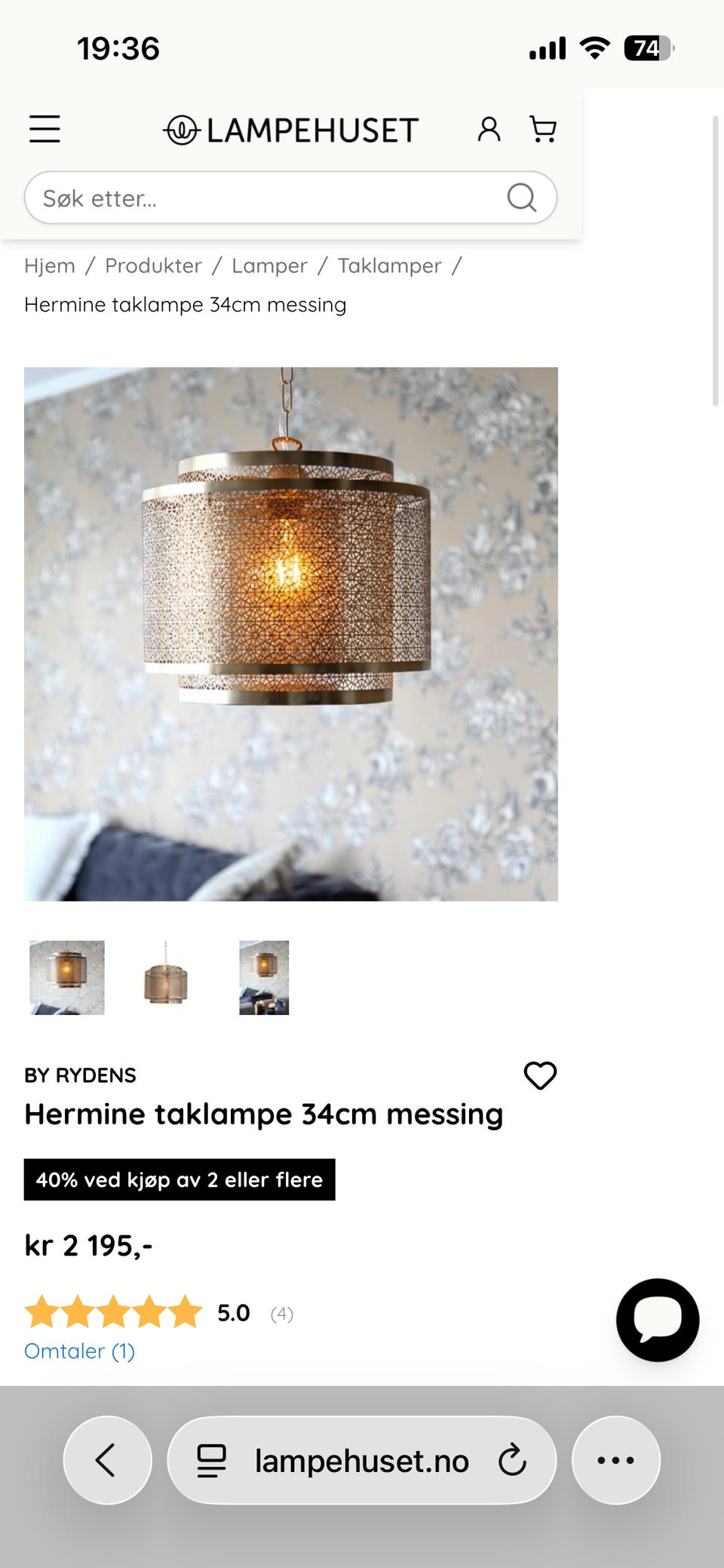Focus the 'Søk etter...' search field
Screen dimensions: 724x1568
tap(290, 198)
